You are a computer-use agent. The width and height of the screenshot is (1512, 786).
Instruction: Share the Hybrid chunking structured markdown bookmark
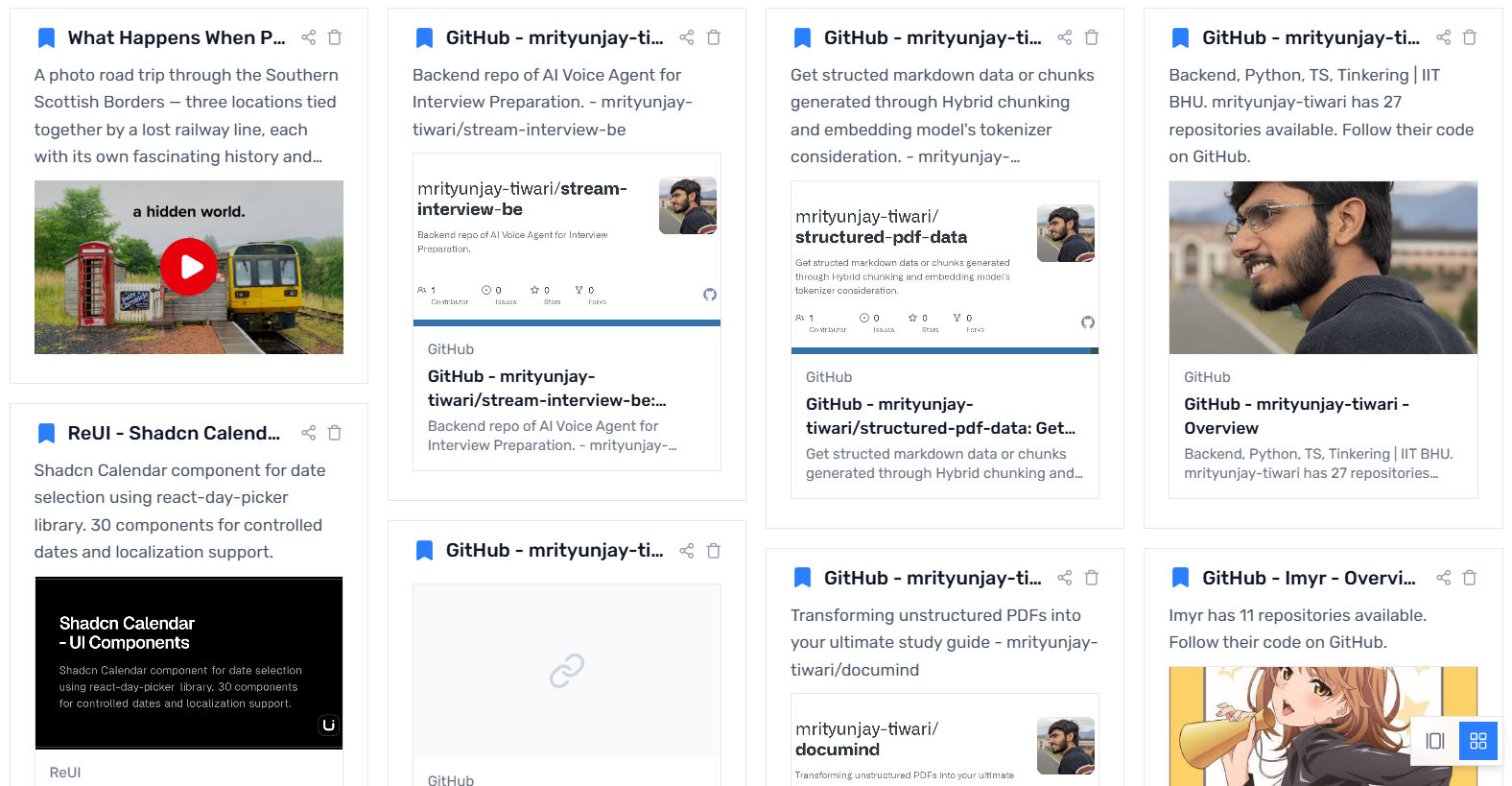pyautogui.click(x=1065, y=37)
